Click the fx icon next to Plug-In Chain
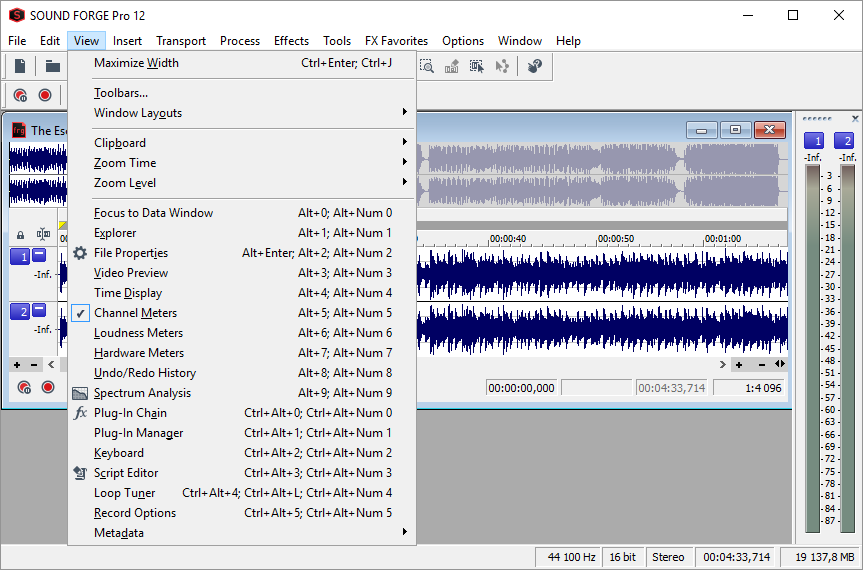Image resolution: width=863 pixels, height=570 pixels. pos(80,413)
